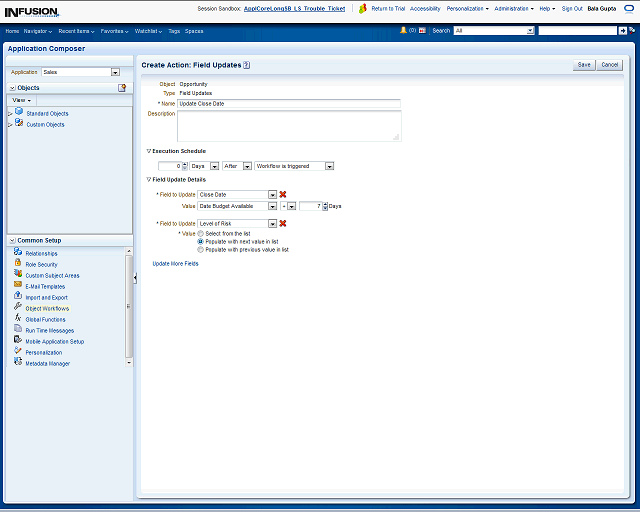Click the new object icon in Objects panel

[x=122, y=88]
